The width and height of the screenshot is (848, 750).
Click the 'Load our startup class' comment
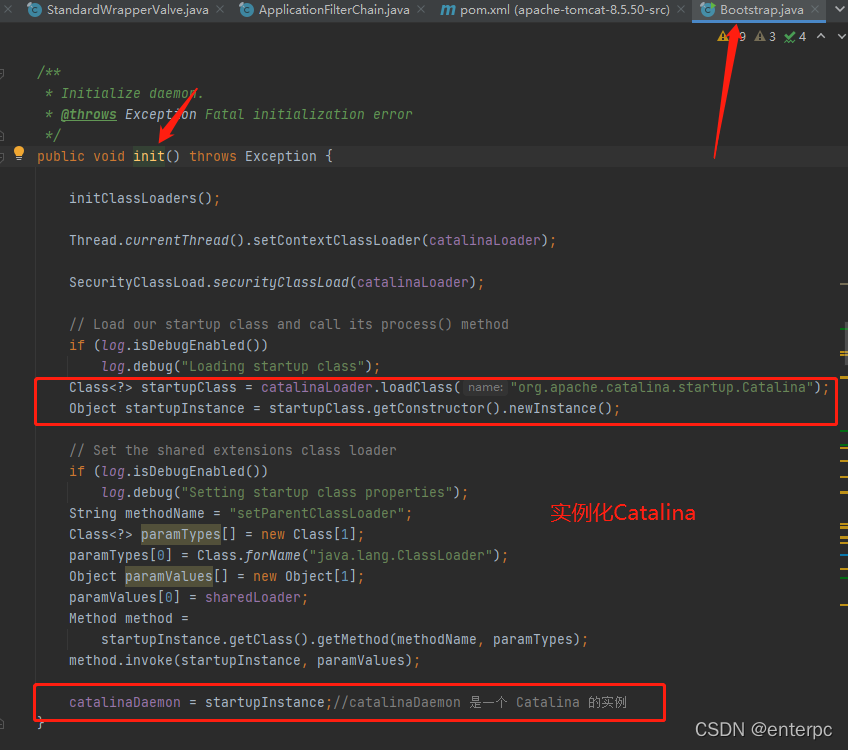tap(289, 324)
